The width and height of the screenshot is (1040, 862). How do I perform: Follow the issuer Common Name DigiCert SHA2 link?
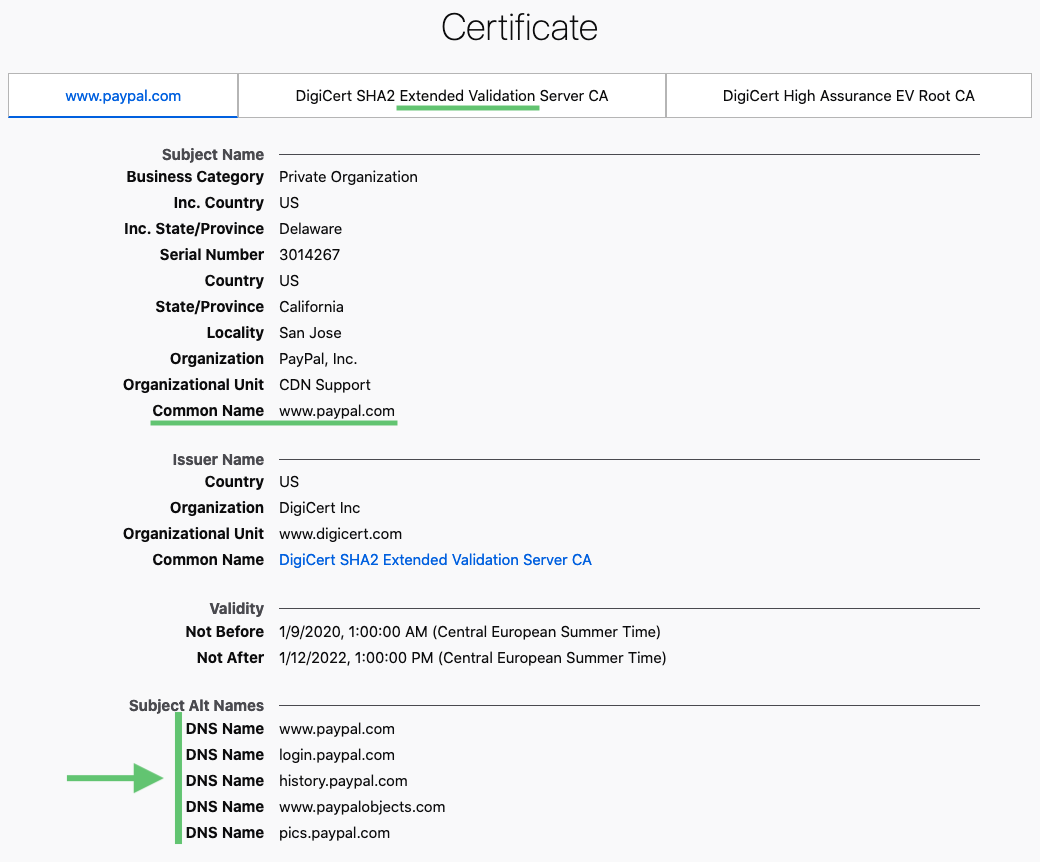coord(435,560)
